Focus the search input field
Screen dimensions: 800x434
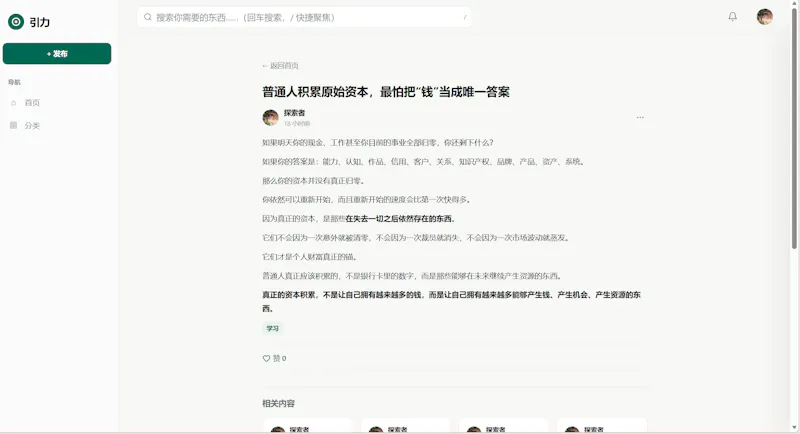point(304,17)
